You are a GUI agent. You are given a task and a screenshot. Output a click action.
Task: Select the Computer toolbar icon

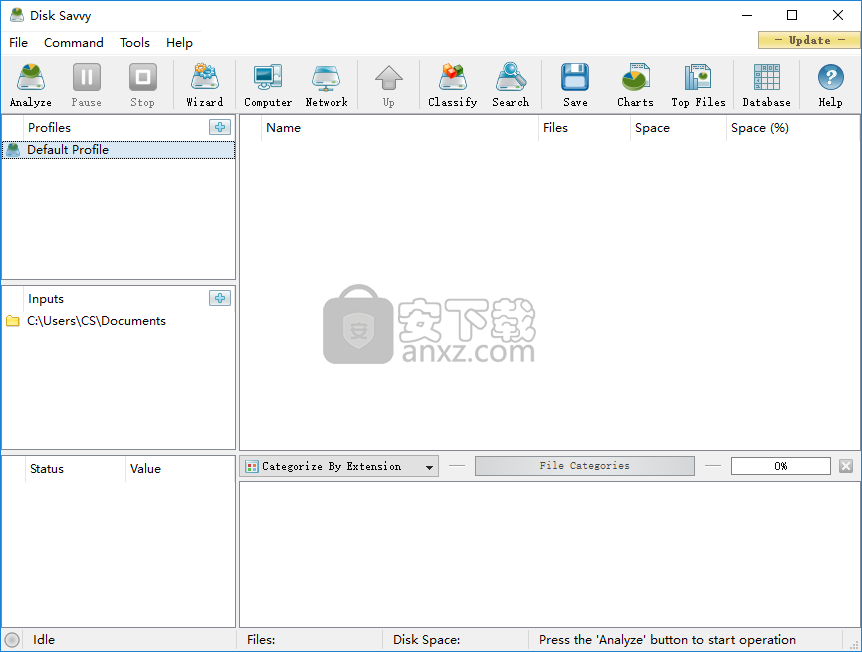tap(268, 85)
